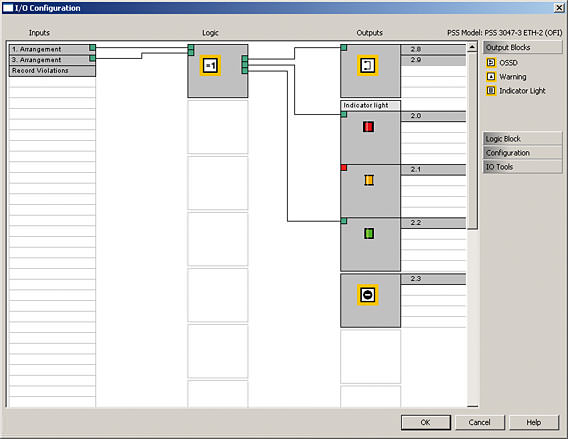
Task: Expand the Configuration panel
Action: point(522,152)
